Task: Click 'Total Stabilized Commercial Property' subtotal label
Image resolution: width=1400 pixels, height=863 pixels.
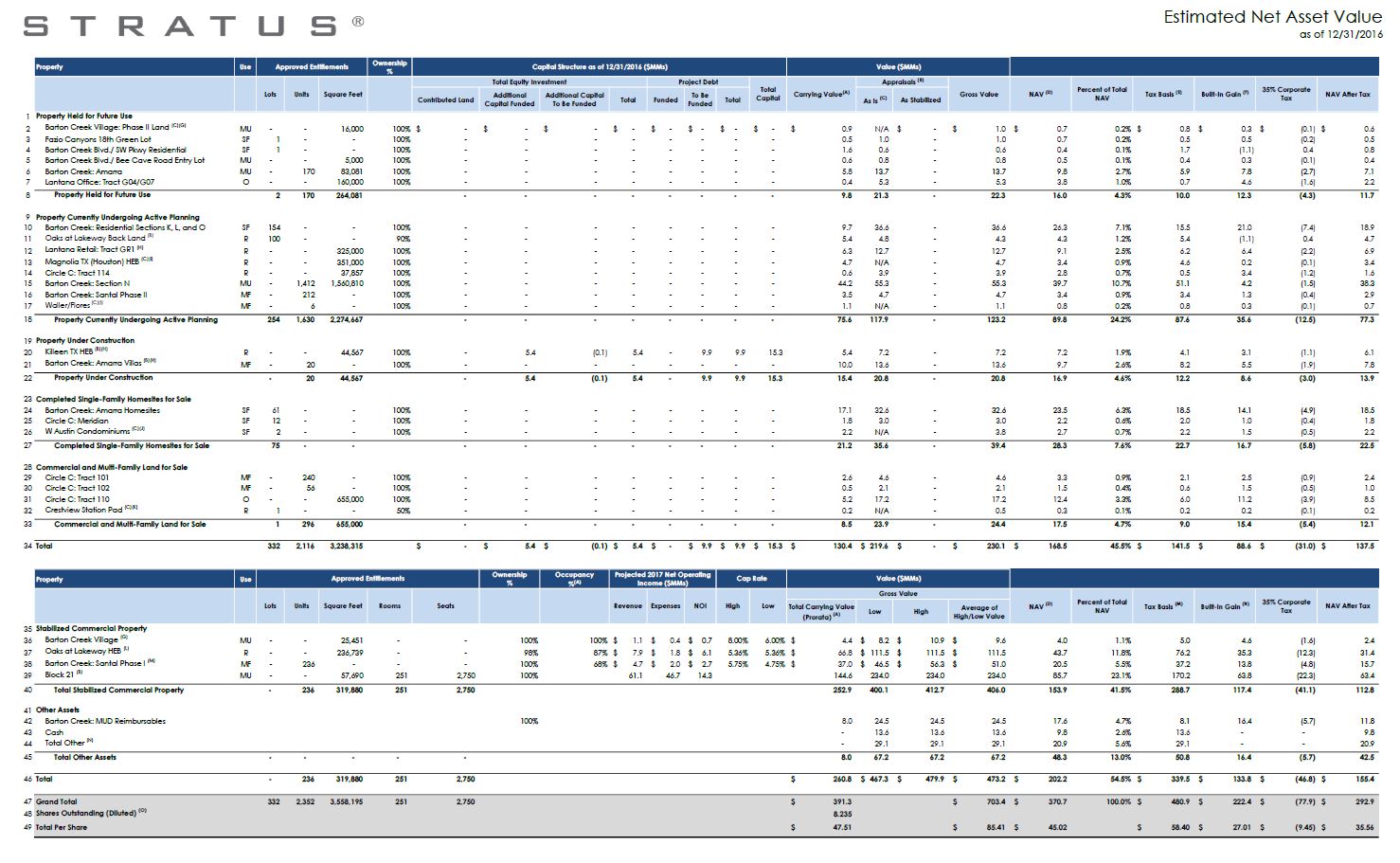Action: click(x=119, y=690)
